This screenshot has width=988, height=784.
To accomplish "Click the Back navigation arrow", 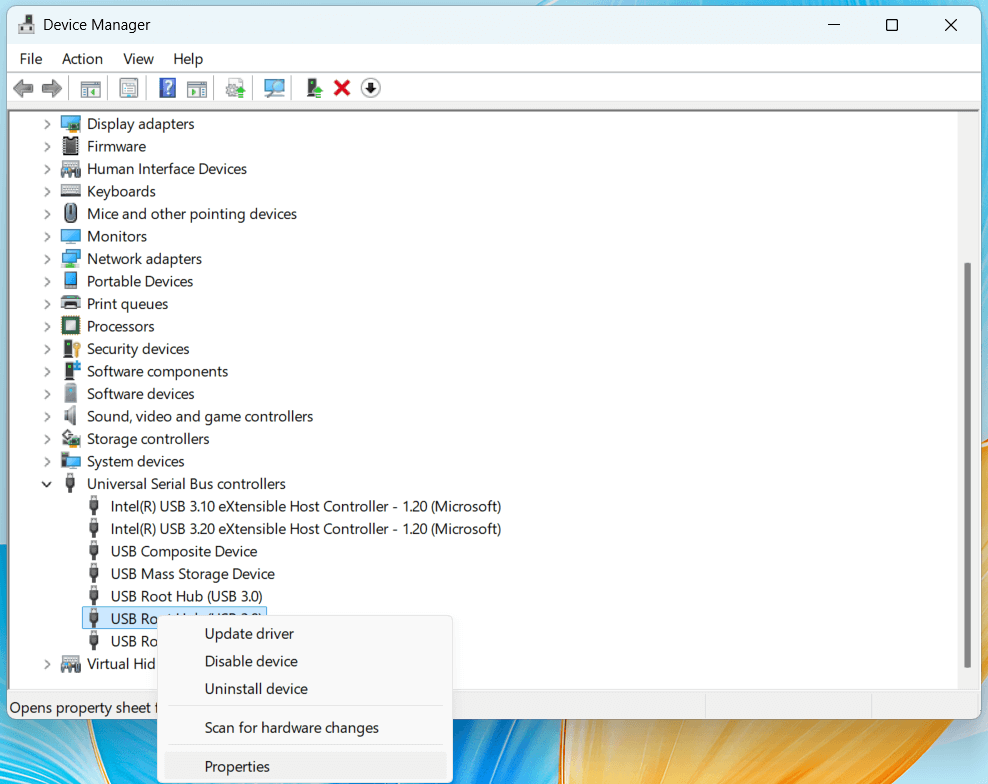I will point(23,88).
